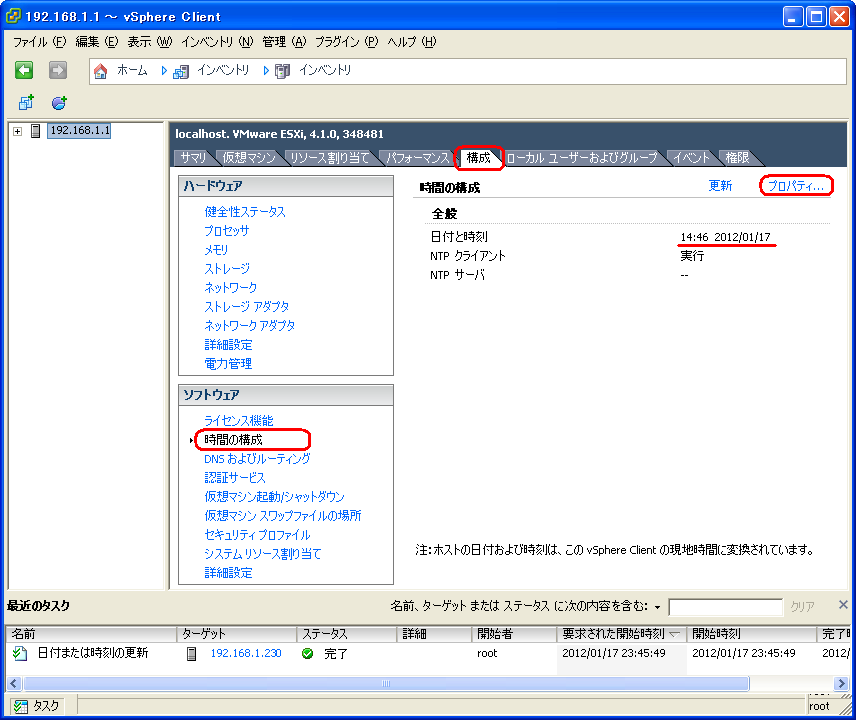856x720 pixels.
Task: Click the Home icon in address bar
Action: click(101, 71)
